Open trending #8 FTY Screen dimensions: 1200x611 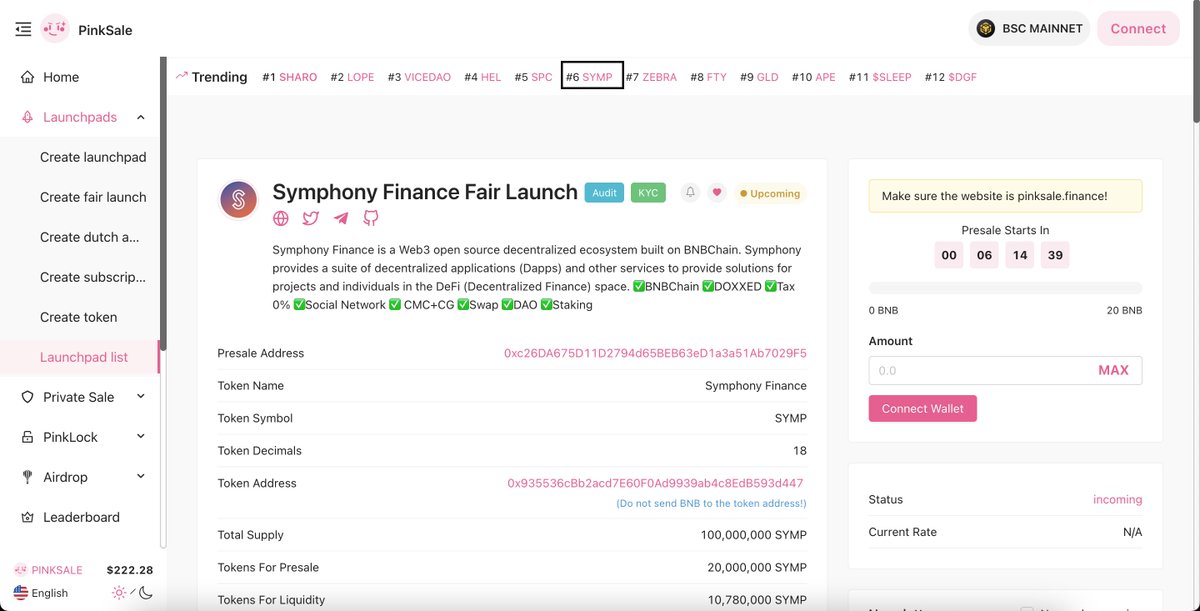tap(709, 77)
